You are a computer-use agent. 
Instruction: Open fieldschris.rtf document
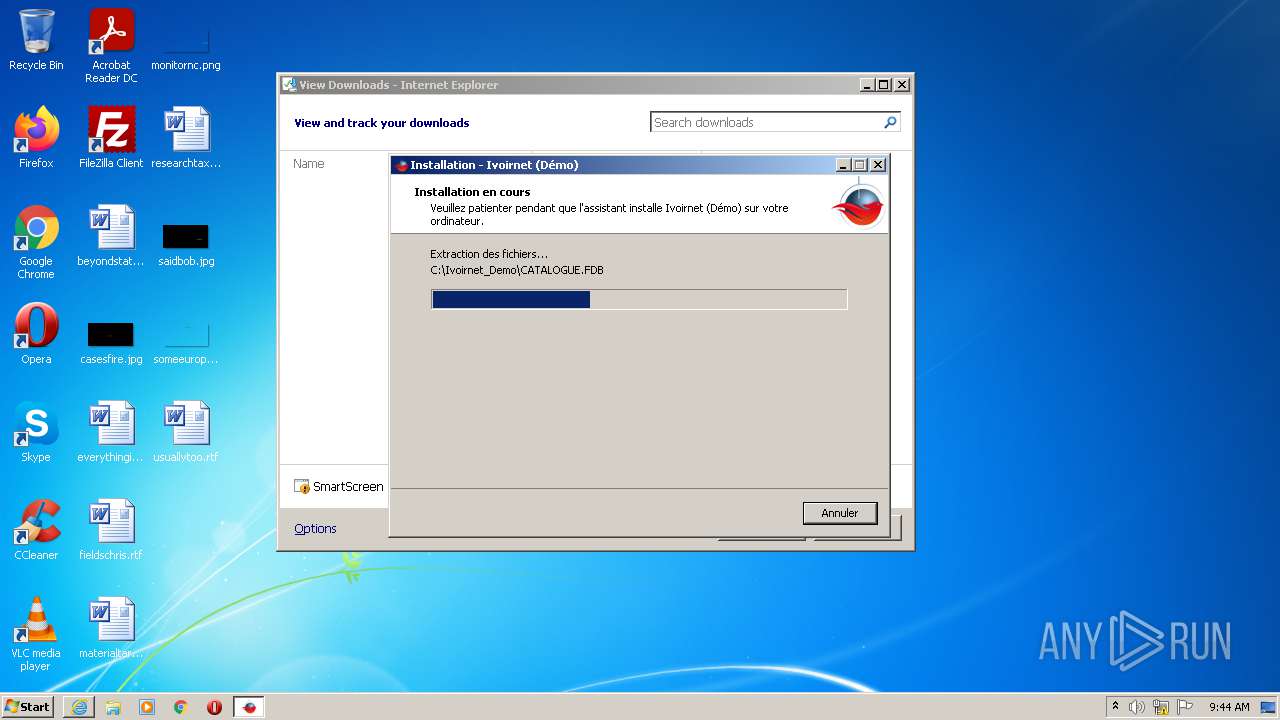click(x=111, y=531)
